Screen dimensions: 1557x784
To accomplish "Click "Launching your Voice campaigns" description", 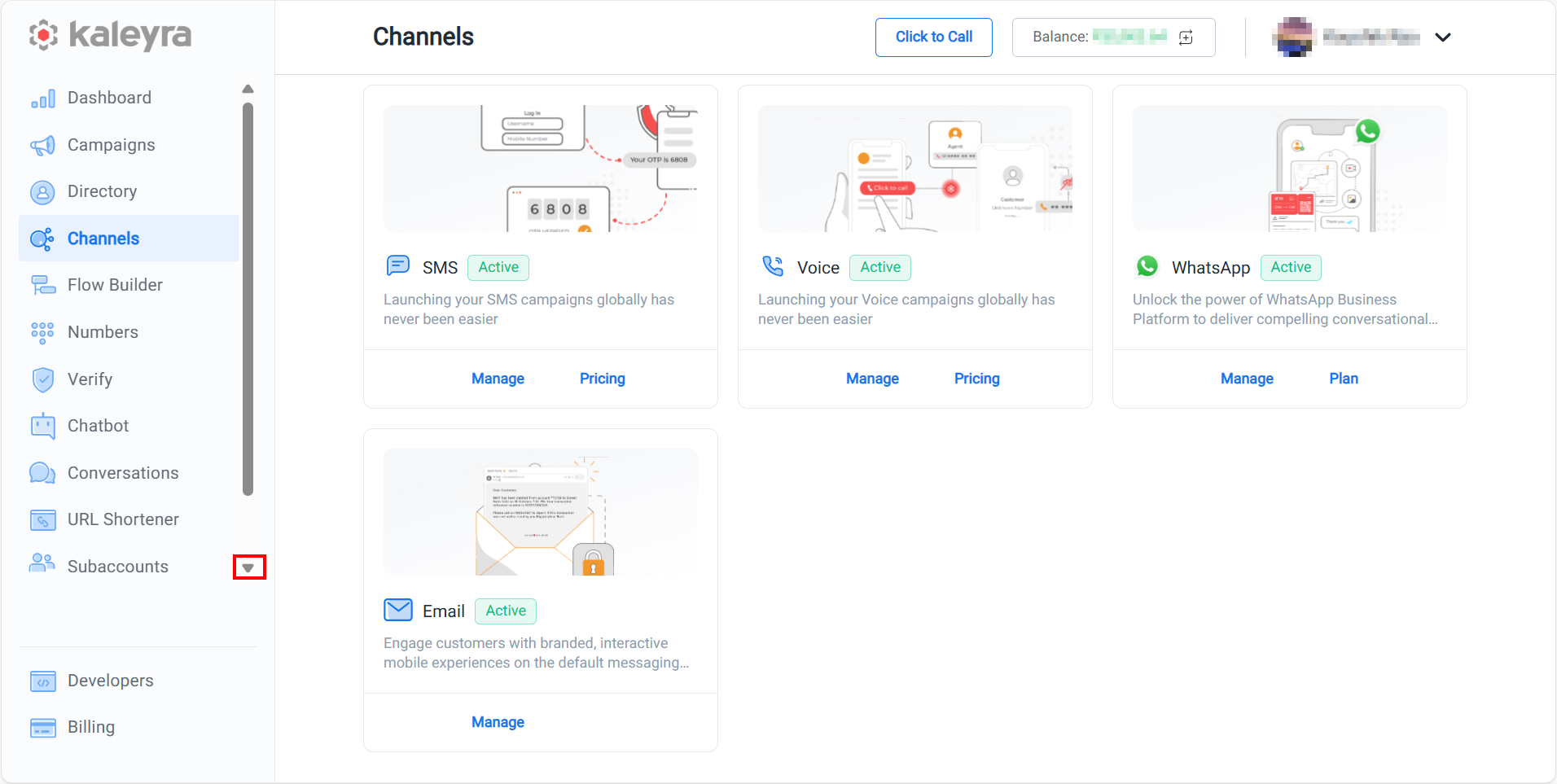I will (x=906, y=309).
